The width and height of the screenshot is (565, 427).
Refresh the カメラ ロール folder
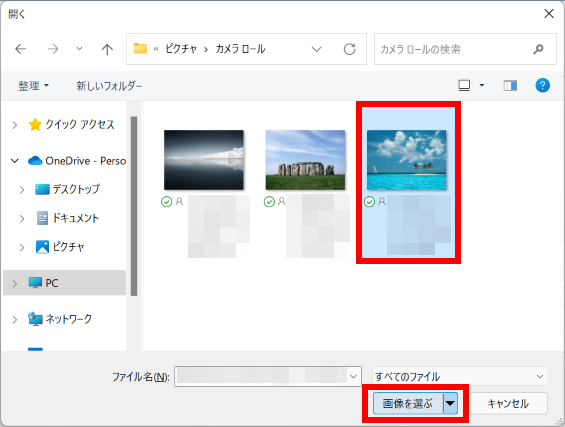click(x=350, y=49)
